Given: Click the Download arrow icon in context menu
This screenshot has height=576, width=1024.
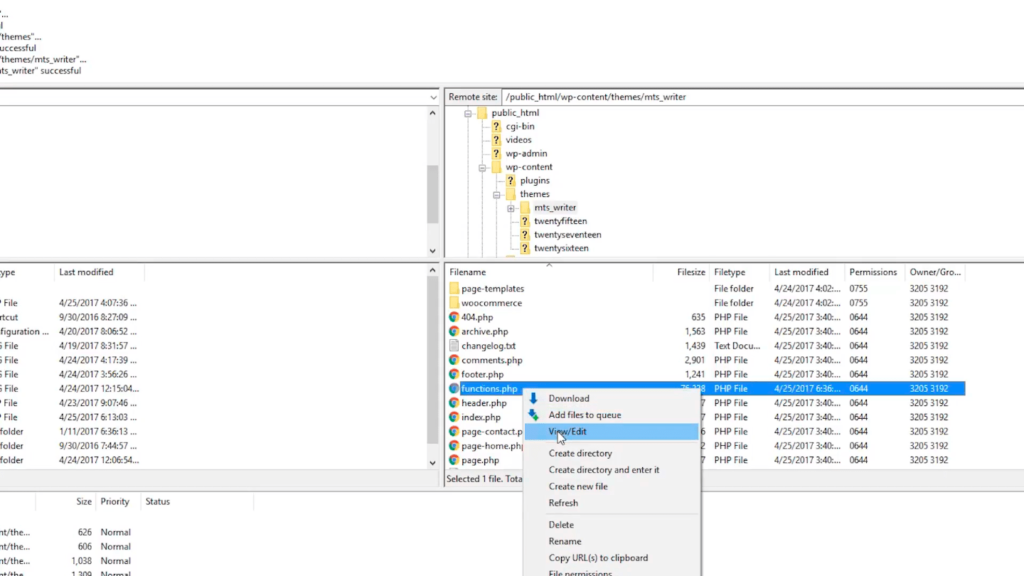Looking at the screenshot, I should 534,398.
